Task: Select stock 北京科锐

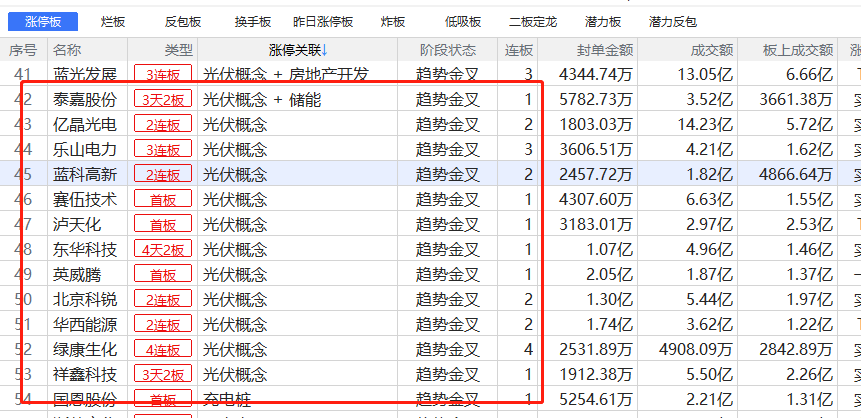Action: (x=85, y=299)
